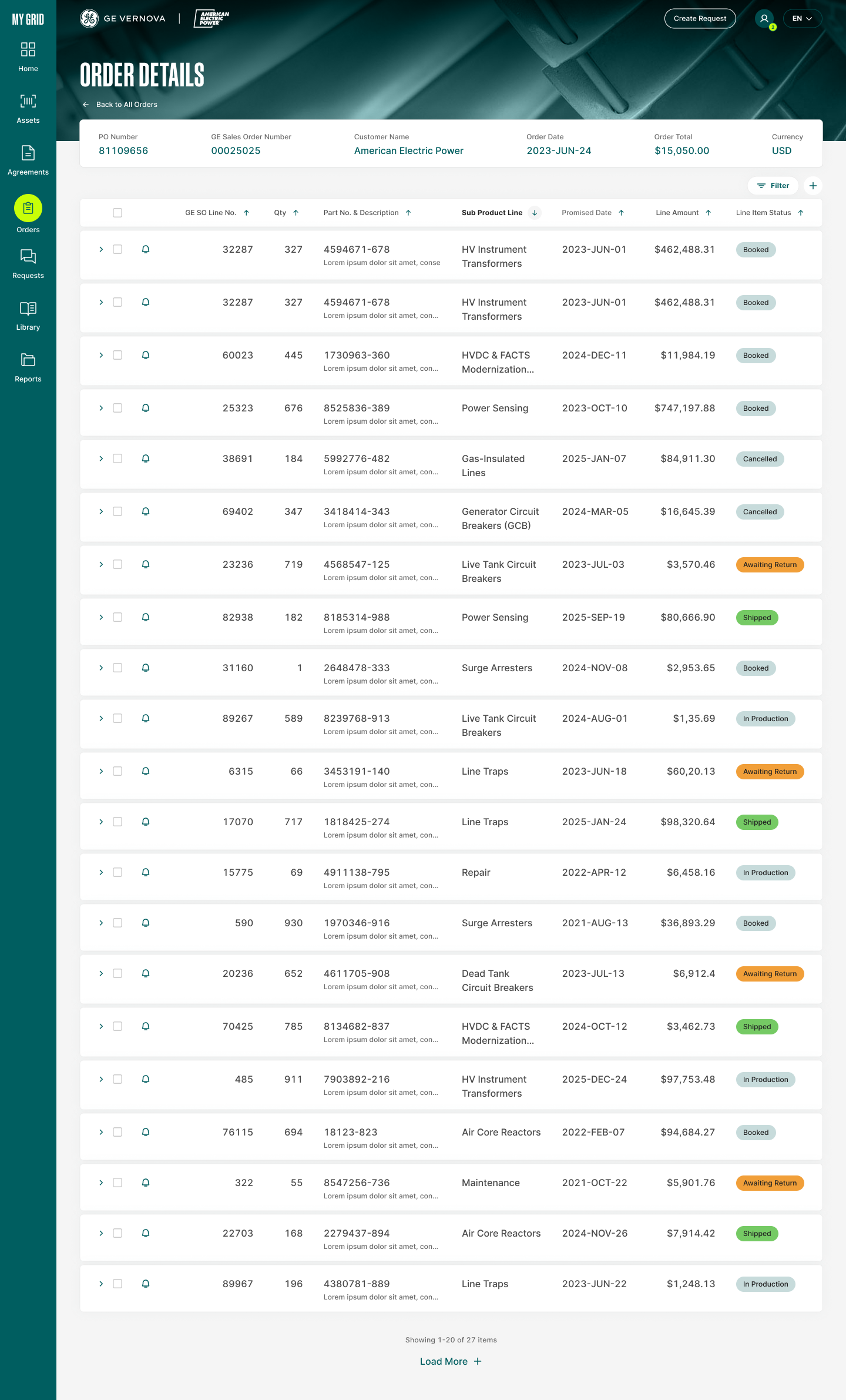The image size is (846, 1400).
Task: Check the box for line 70425
Action: [117, 1026]
